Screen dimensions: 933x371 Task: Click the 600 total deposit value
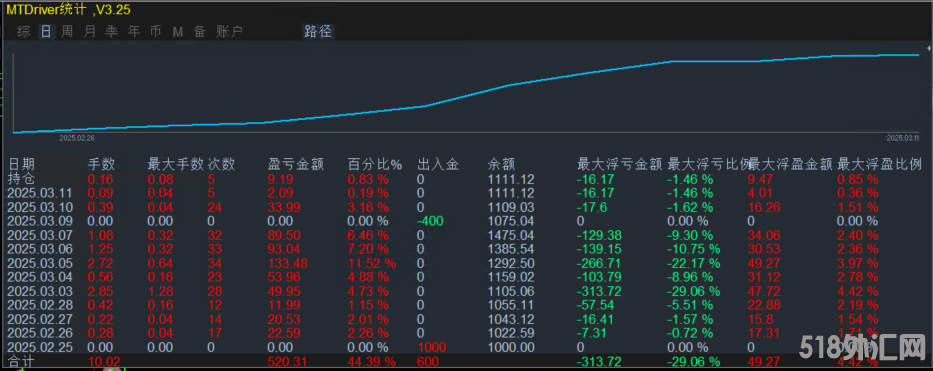[428, 361]
